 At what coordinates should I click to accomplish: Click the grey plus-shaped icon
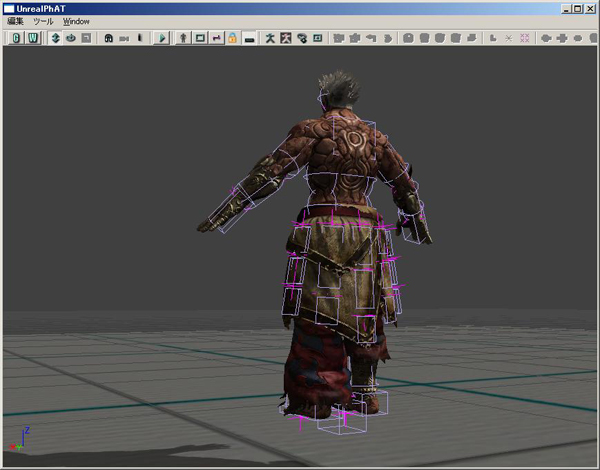[x=562, y=38]
